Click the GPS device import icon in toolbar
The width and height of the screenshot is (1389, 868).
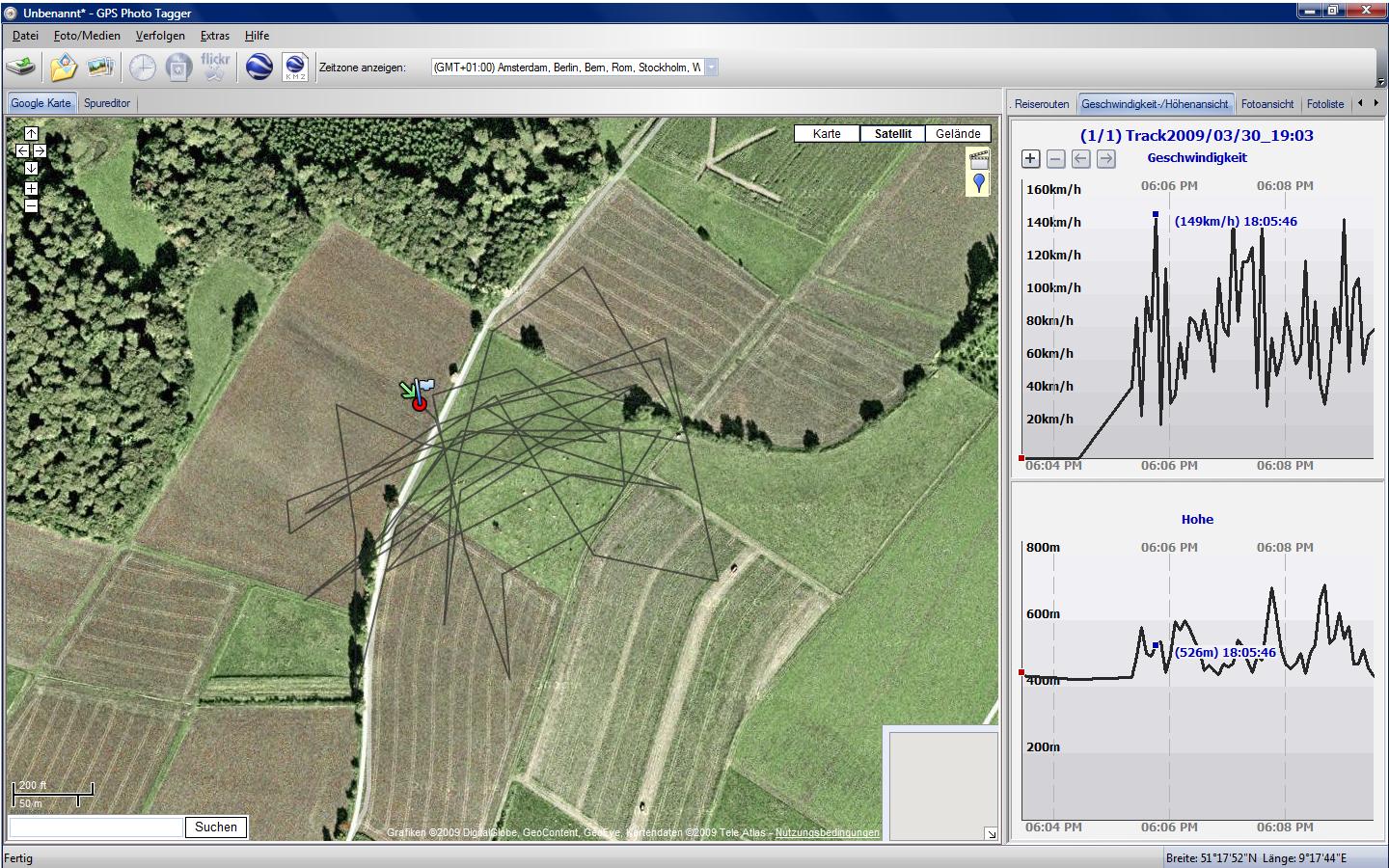coord(21,68)
